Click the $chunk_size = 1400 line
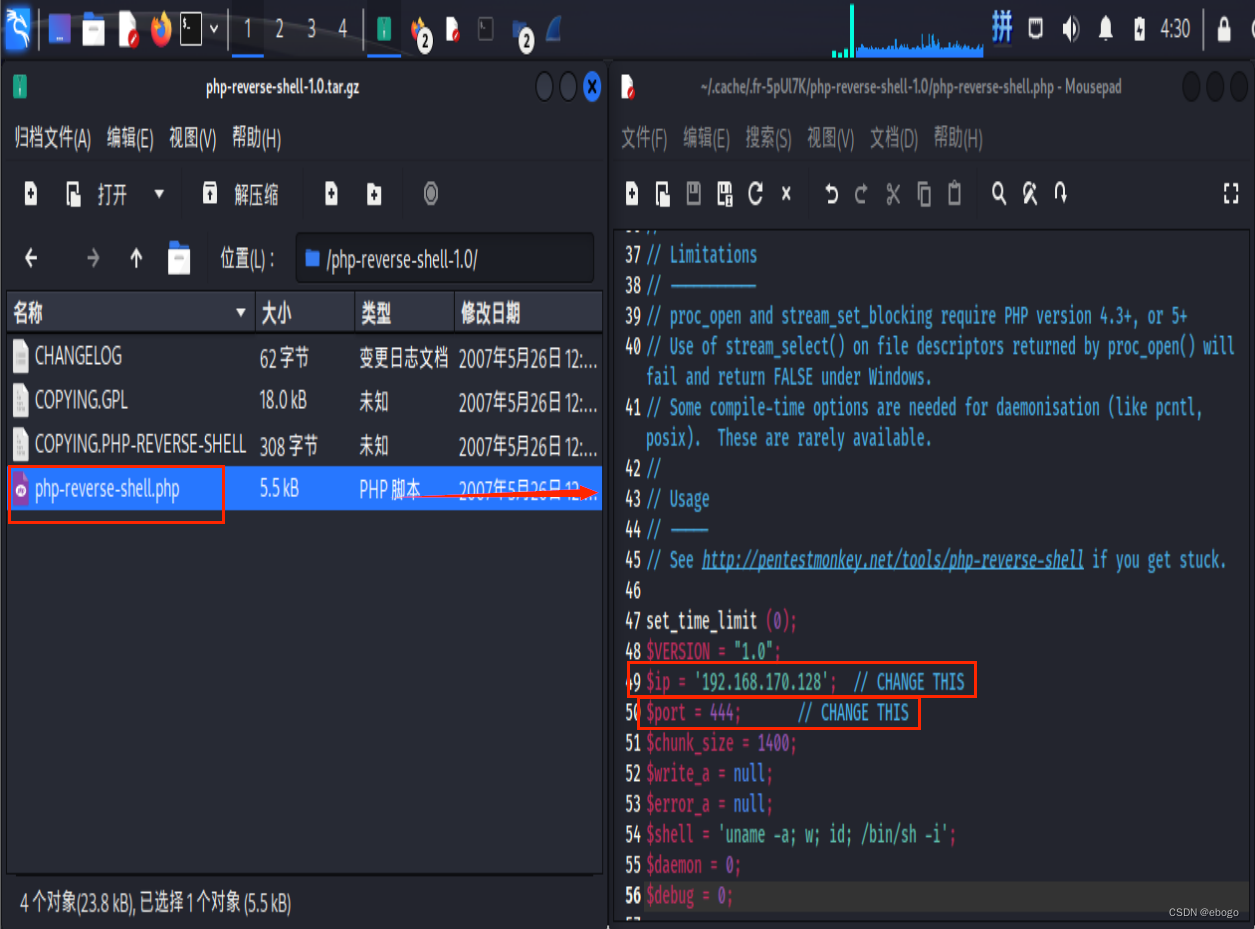 tap(721, 743)
